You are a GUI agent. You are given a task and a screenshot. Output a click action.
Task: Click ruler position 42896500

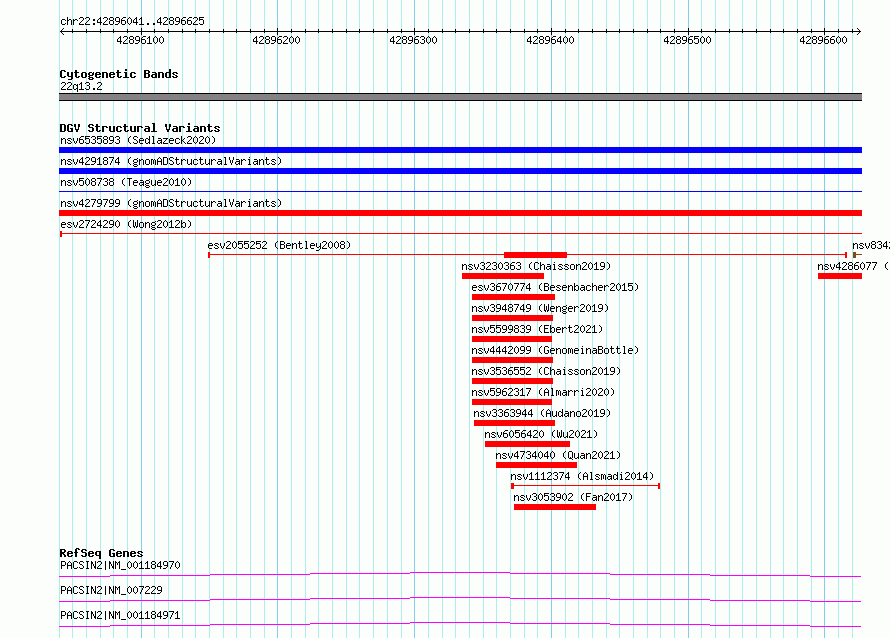[x=687, y=40]
